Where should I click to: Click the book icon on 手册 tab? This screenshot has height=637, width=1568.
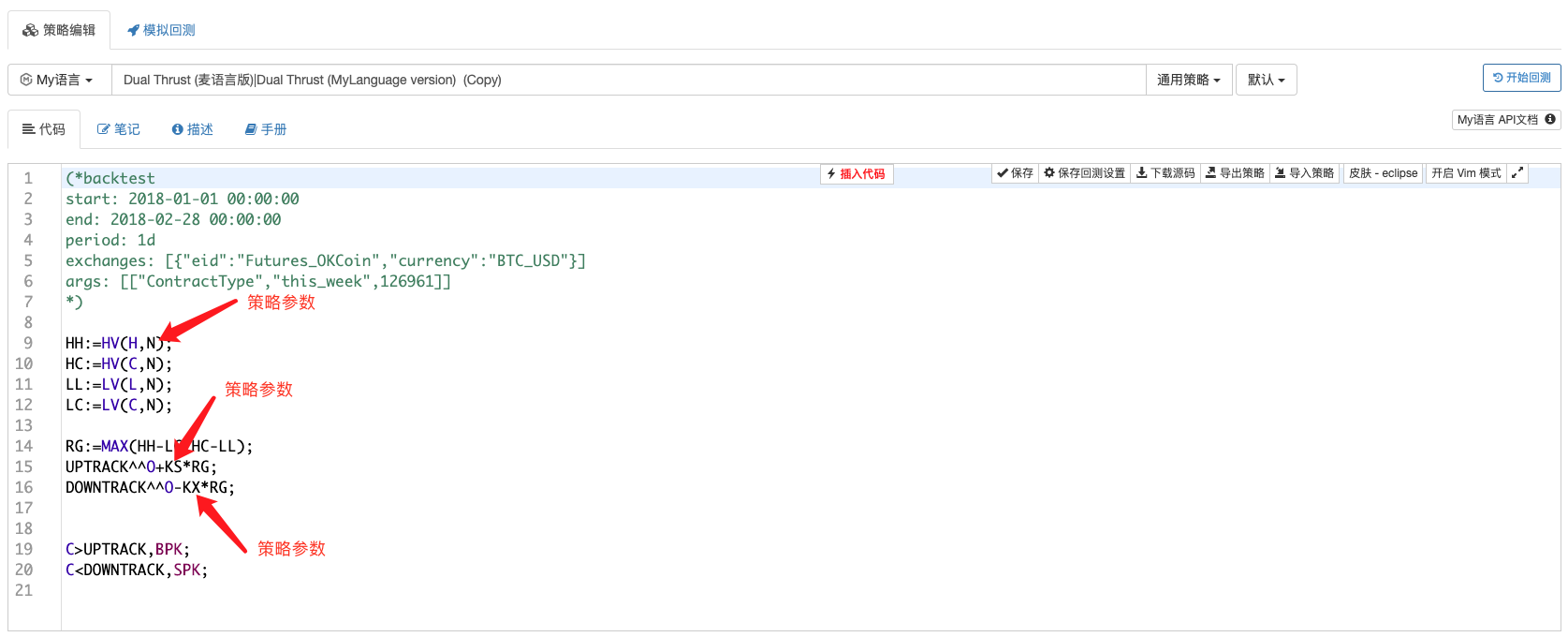click(251, 129)
